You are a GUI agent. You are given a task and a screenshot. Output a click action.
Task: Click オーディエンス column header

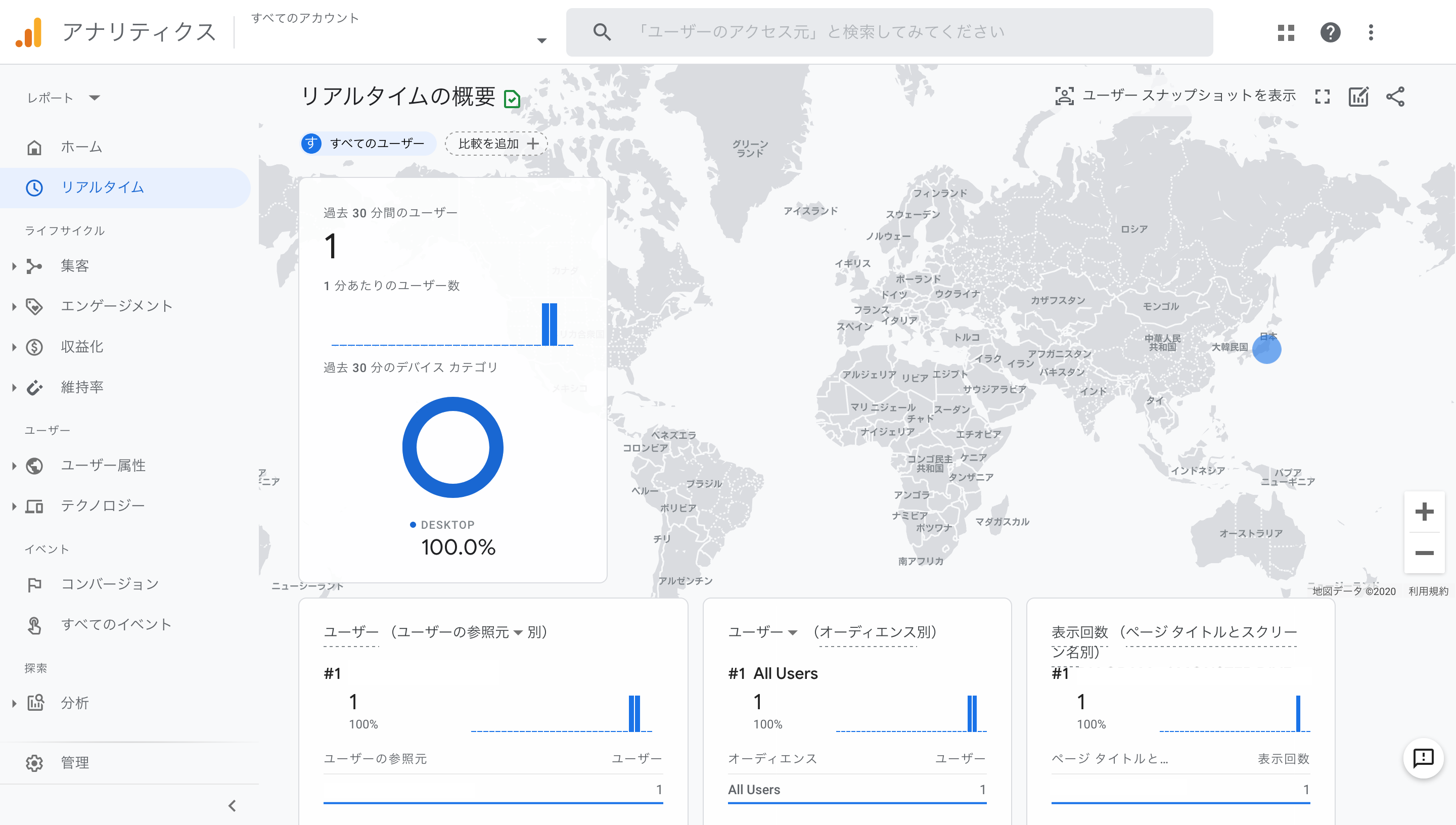pos(772,759)
